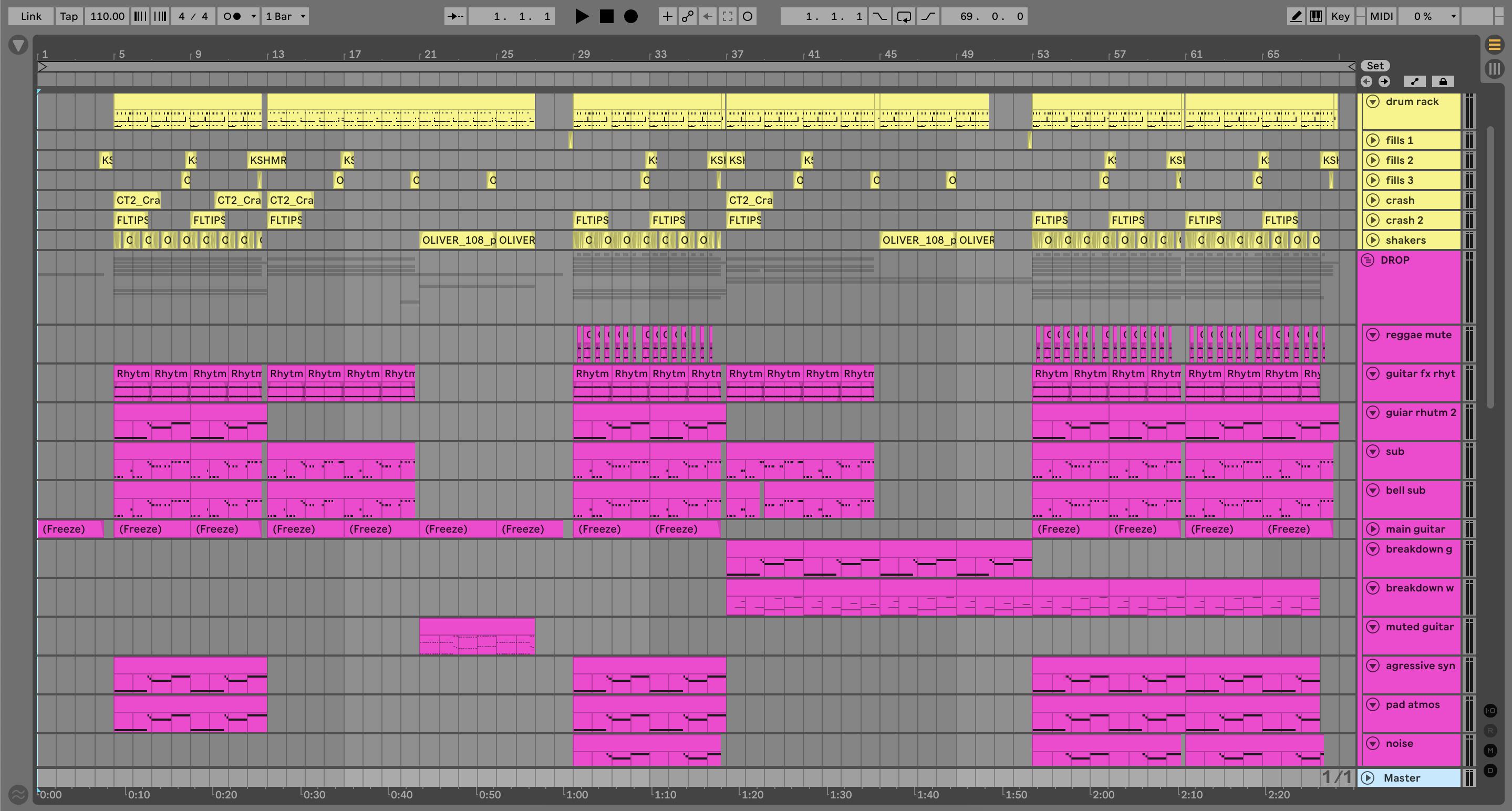Click the Lock Envelopes padlock icon

pyautogui.click(x=1443, y=81)
